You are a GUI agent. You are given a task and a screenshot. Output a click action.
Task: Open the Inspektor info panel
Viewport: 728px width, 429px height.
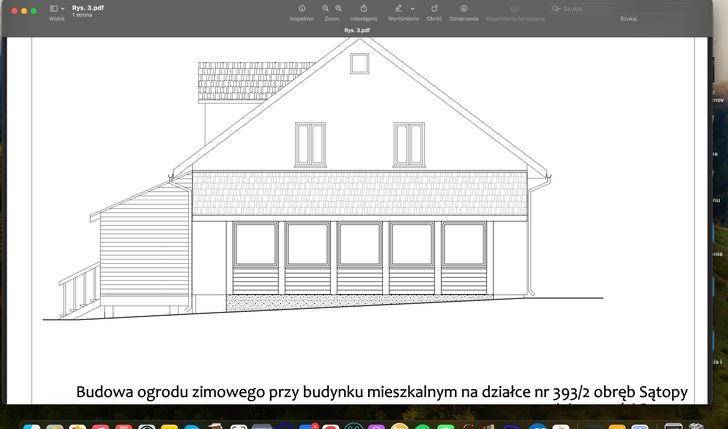tap(302, 8)
